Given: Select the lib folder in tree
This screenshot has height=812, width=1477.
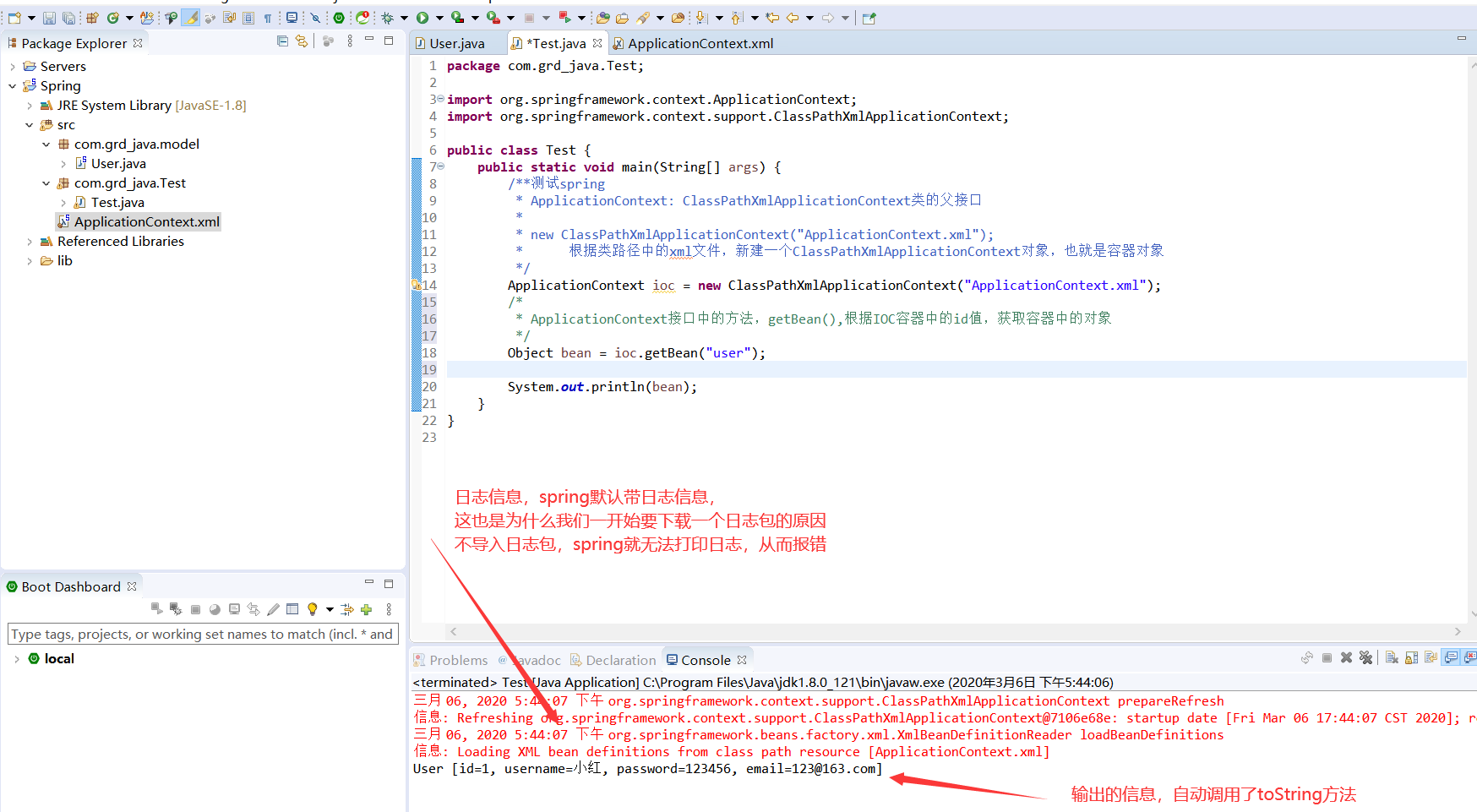Looking at the screenshot, I should tap(64, 260).
